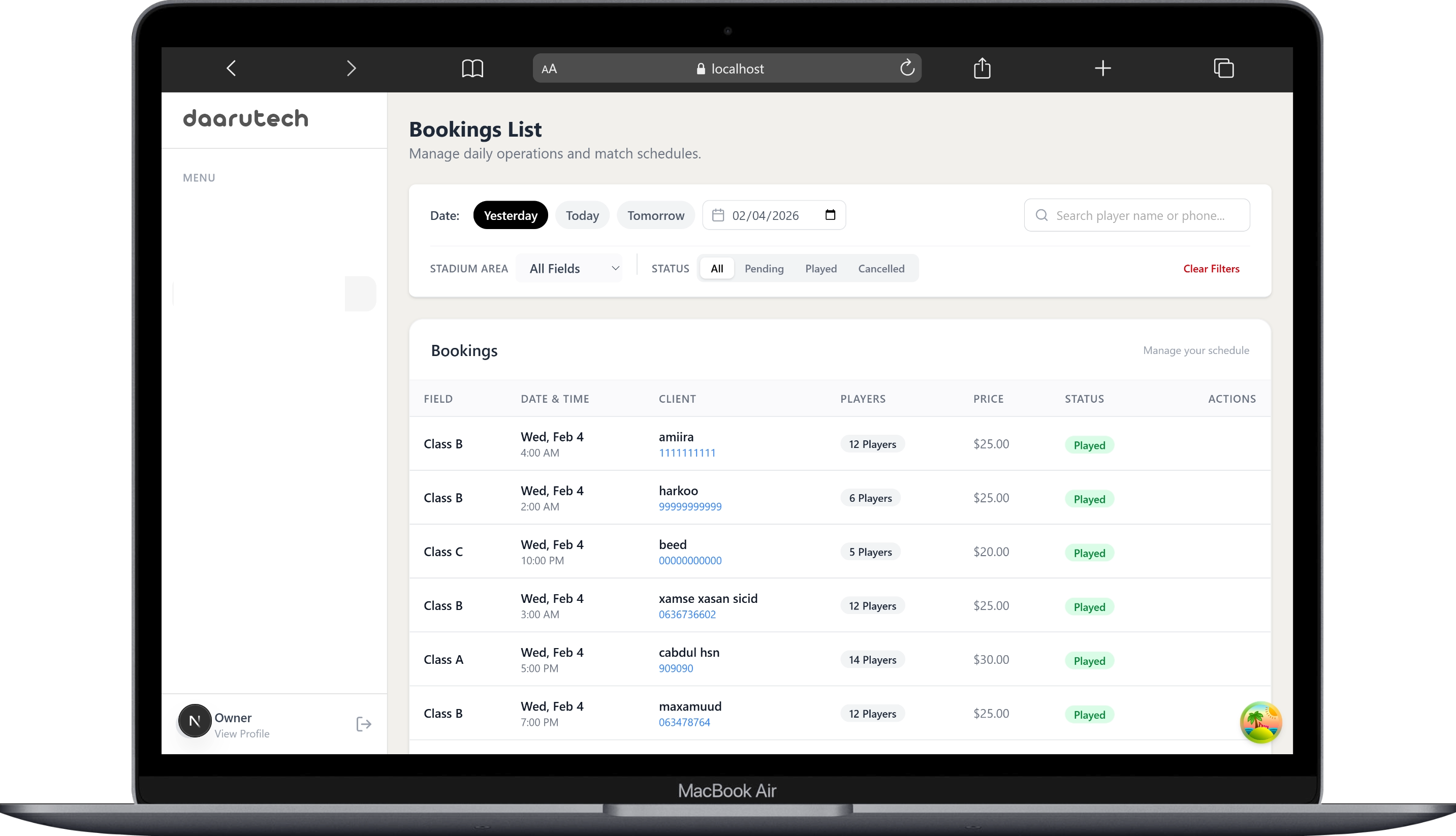Open the date picker calendar icon

coord(830,215)
